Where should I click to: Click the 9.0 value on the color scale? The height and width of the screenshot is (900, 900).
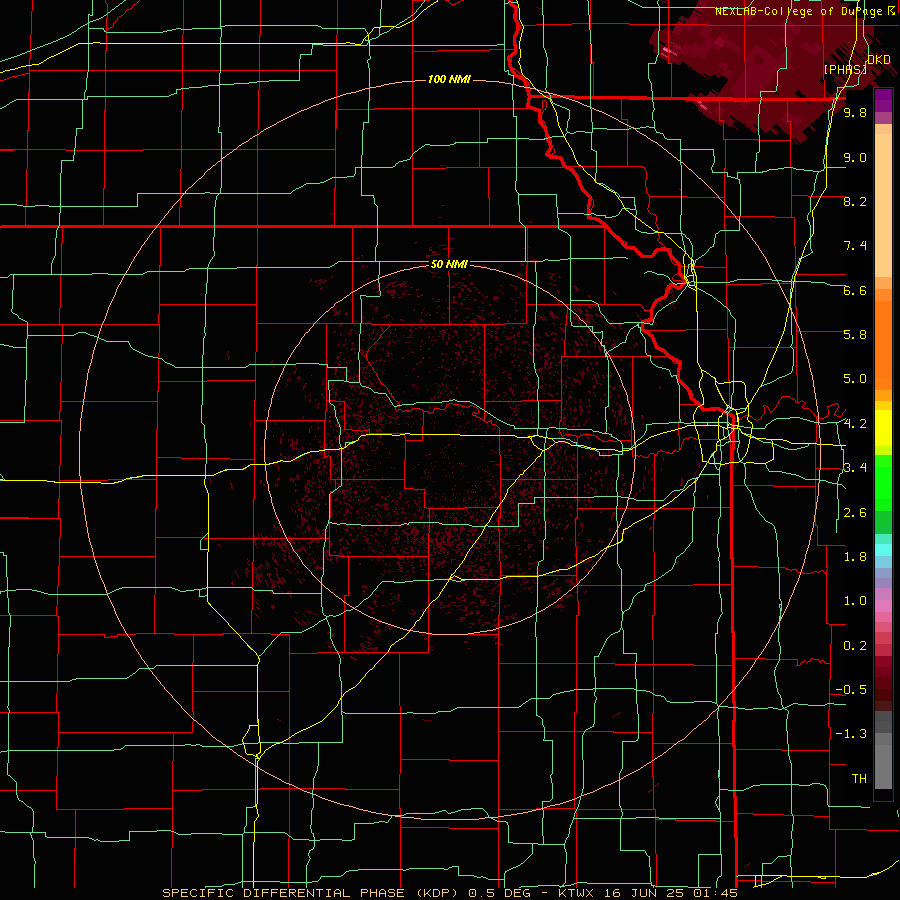[x=855, y=157]
